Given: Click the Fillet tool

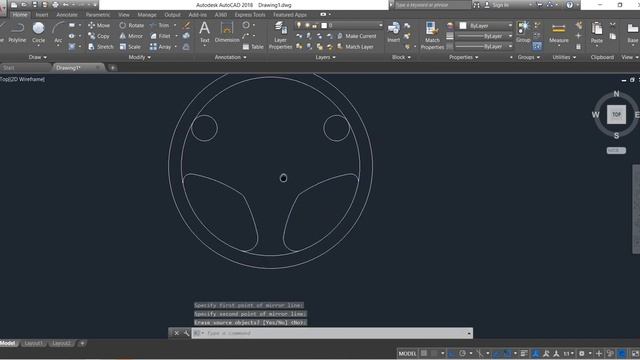Looking at the screenshot, I should [160, 36].
